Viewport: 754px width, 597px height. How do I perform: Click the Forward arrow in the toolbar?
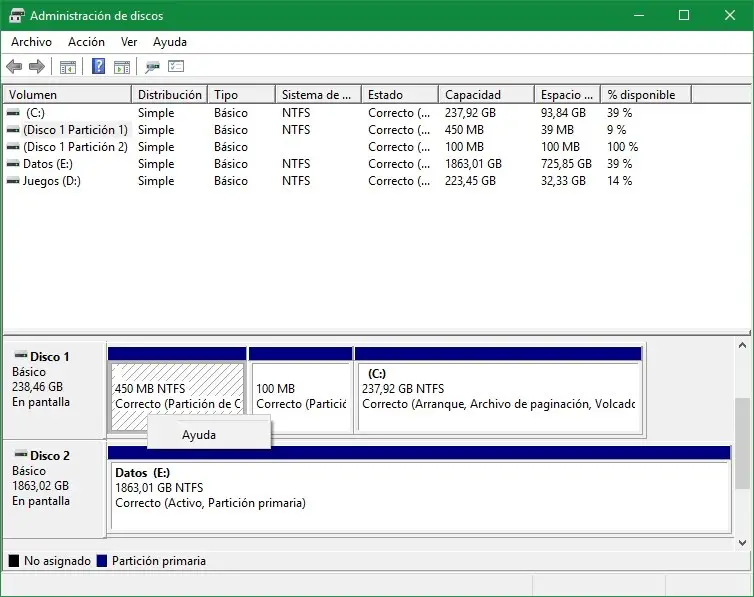(37, 67)
